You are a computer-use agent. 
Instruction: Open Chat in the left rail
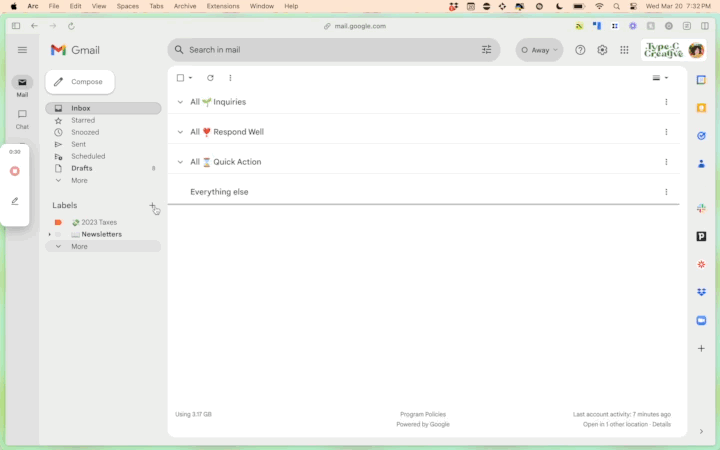22,118
